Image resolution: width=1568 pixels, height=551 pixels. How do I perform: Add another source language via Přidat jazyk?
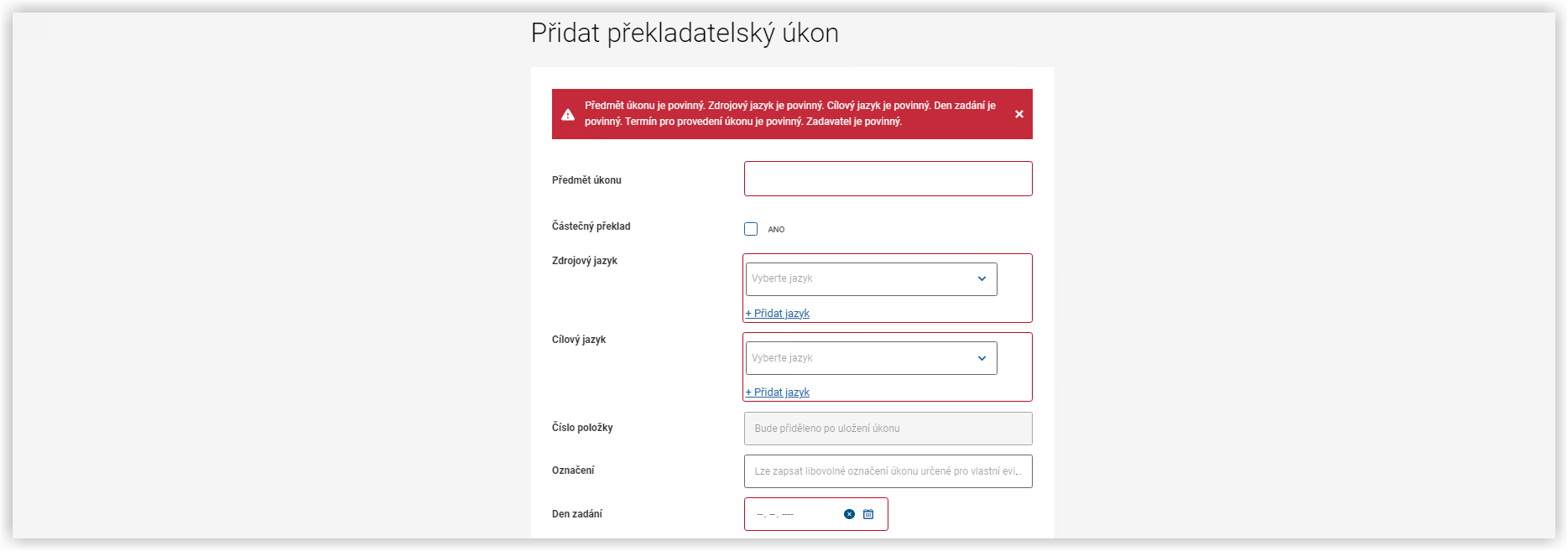778,314
